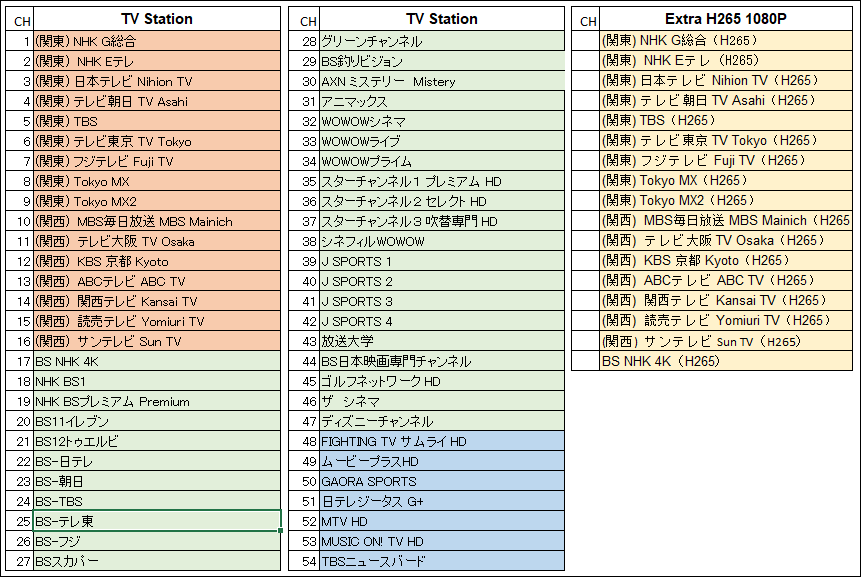The height and width of the screenshot is (577, 861).
Task: Click the J SPORTS 3 cell
Action: [x=441, y=301]
